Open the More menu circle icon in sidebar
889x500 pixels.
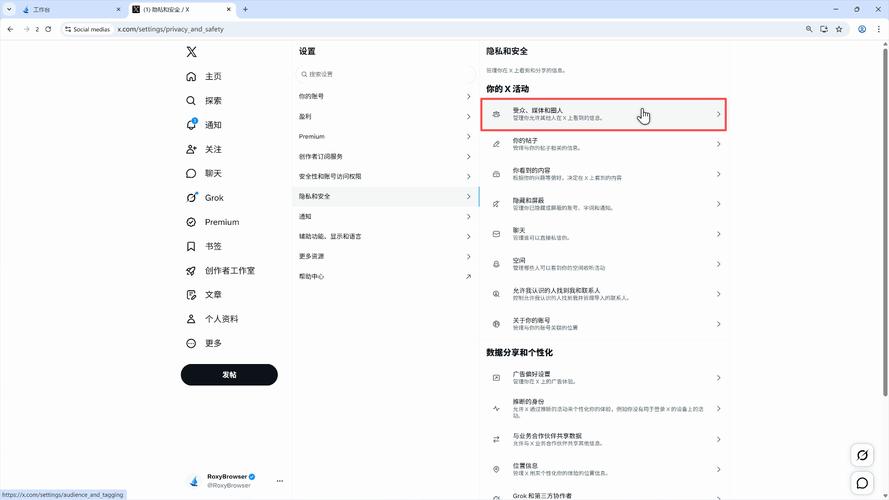coord(191,344)
